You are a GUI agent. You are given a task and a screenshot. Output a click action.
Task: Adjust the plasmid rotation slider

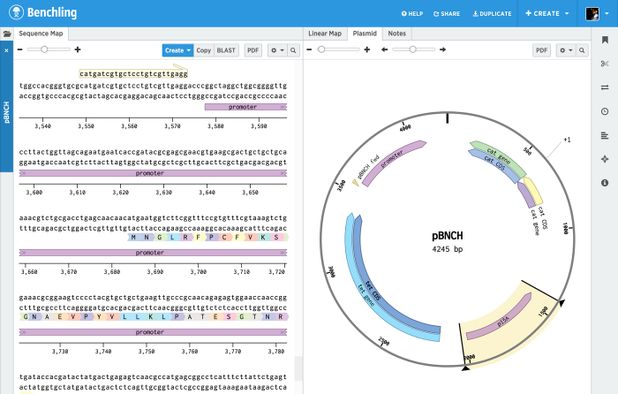pyautogui.click(x=413, y=49)
